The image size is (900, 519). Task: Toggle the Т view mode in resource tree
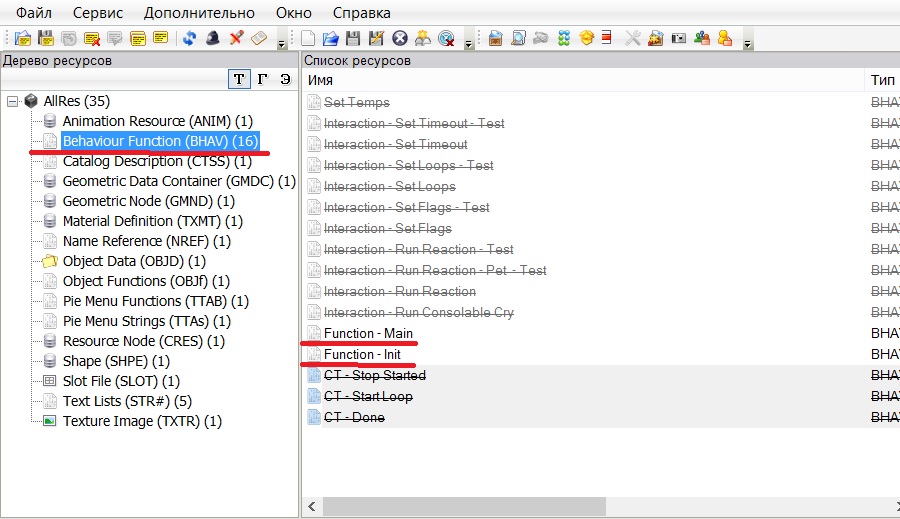pos(239,79)
